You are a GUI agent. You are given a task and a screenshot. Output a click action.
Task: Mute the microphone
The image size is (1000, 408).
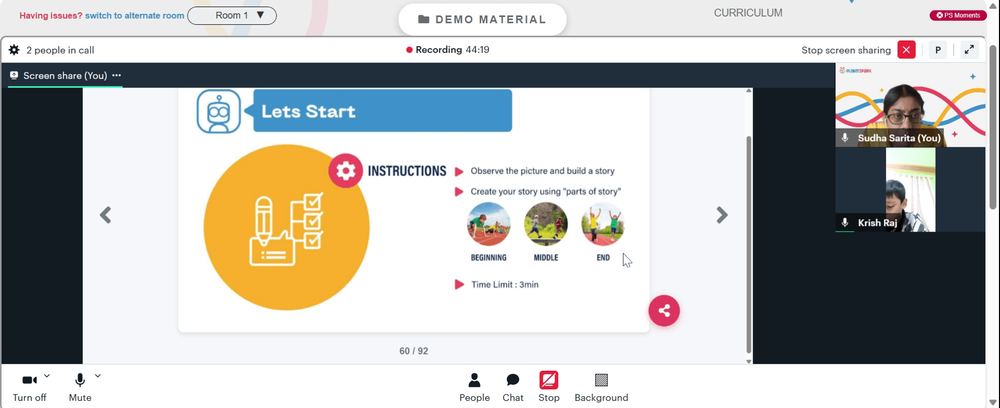point(80,387)
